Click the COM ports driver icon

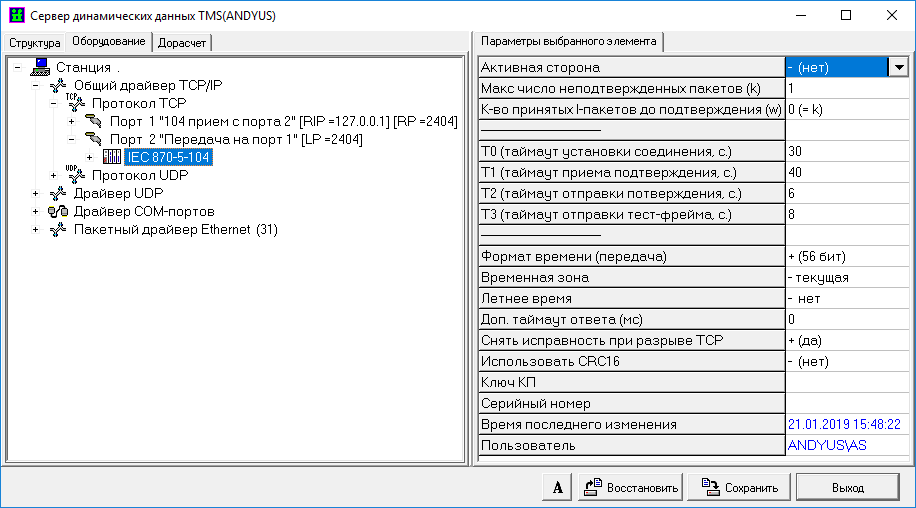58,211
